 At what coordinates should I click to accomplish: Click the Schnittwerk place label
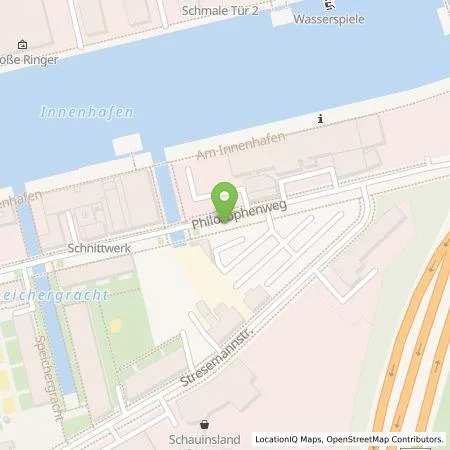[99, 248]
